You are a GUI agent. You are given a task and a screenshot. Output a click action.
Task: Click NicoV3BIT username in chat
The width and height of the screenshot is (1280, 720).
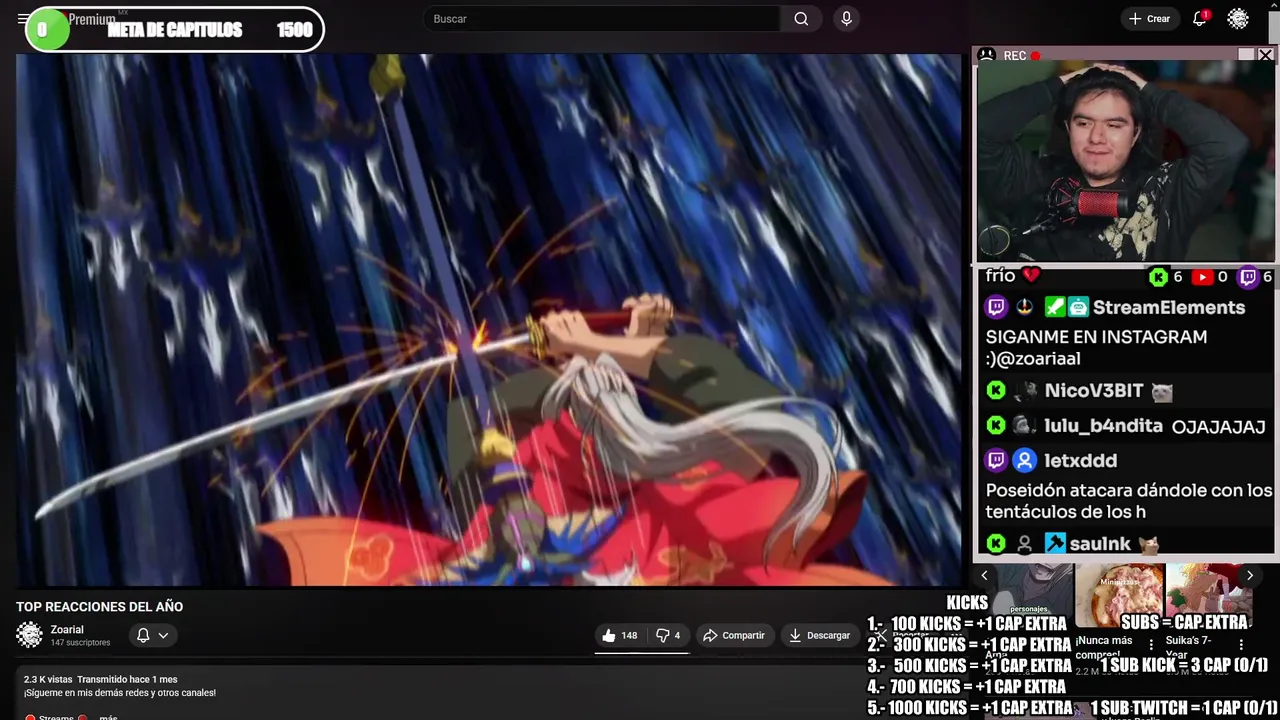[x=1094, y=391]
